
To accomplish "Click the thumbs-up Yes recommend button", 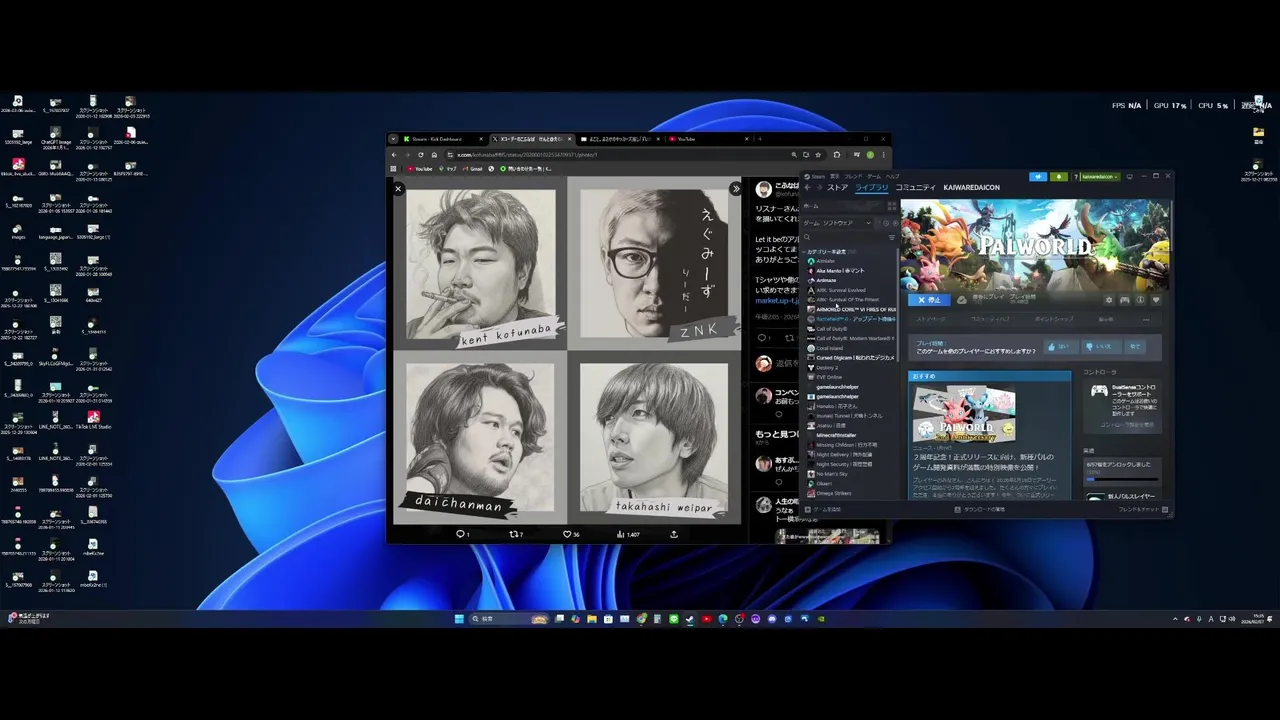I will click(1061, 347).
